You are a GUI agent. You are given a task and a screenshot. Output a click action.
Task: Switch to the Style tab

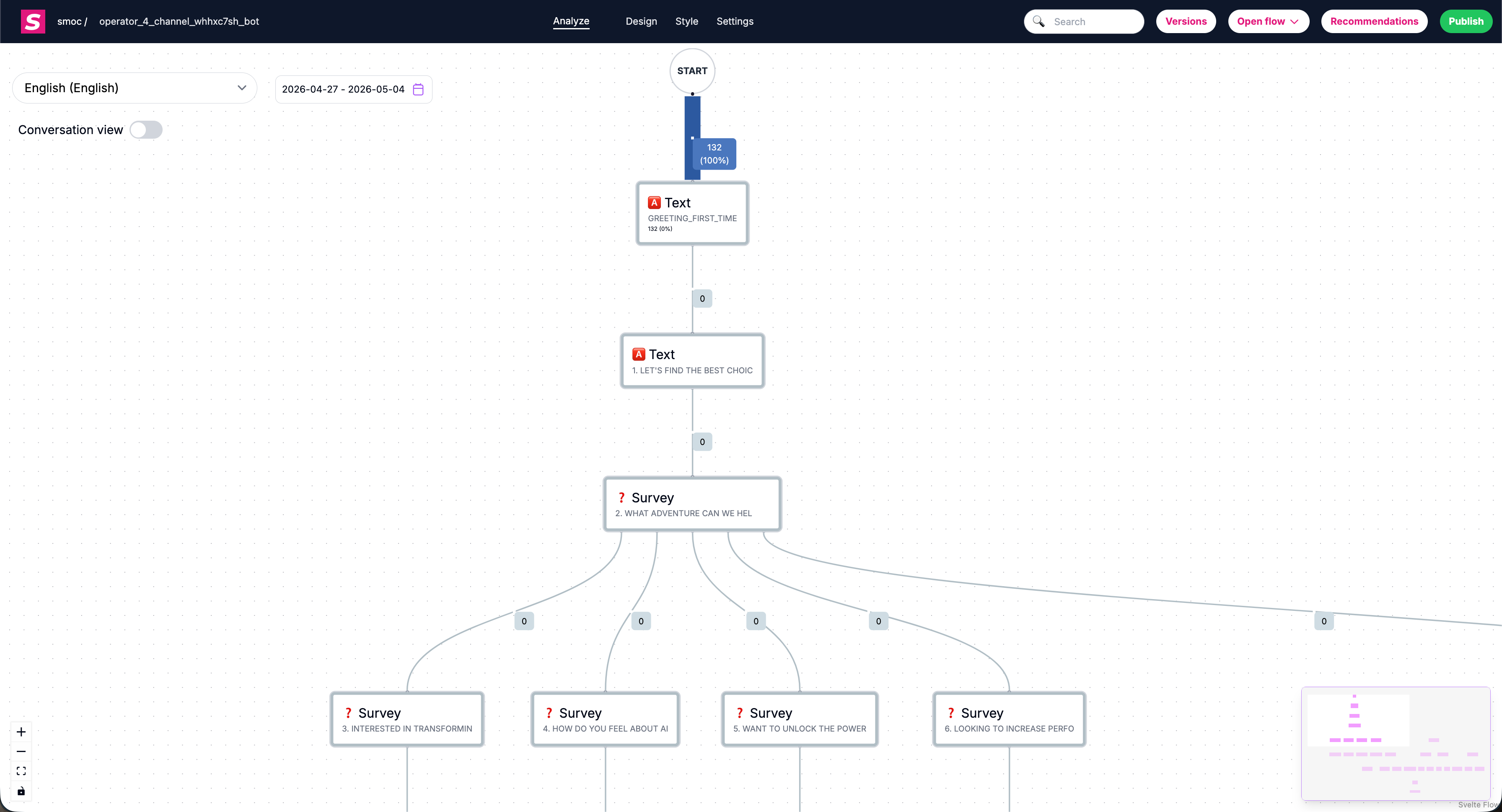pos(686,21)
